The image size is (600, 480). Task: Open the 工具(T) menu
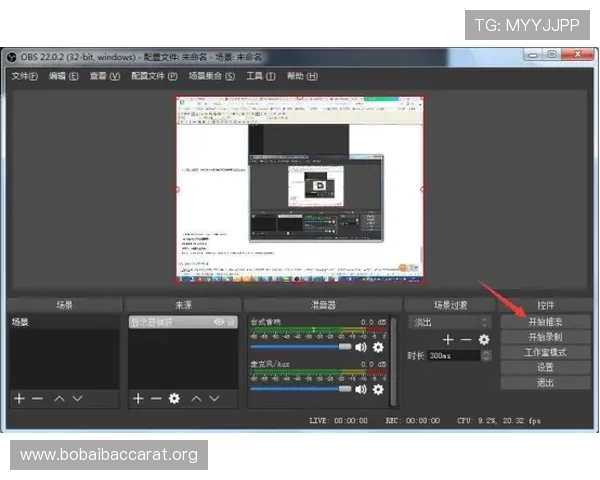coord(261,76)
